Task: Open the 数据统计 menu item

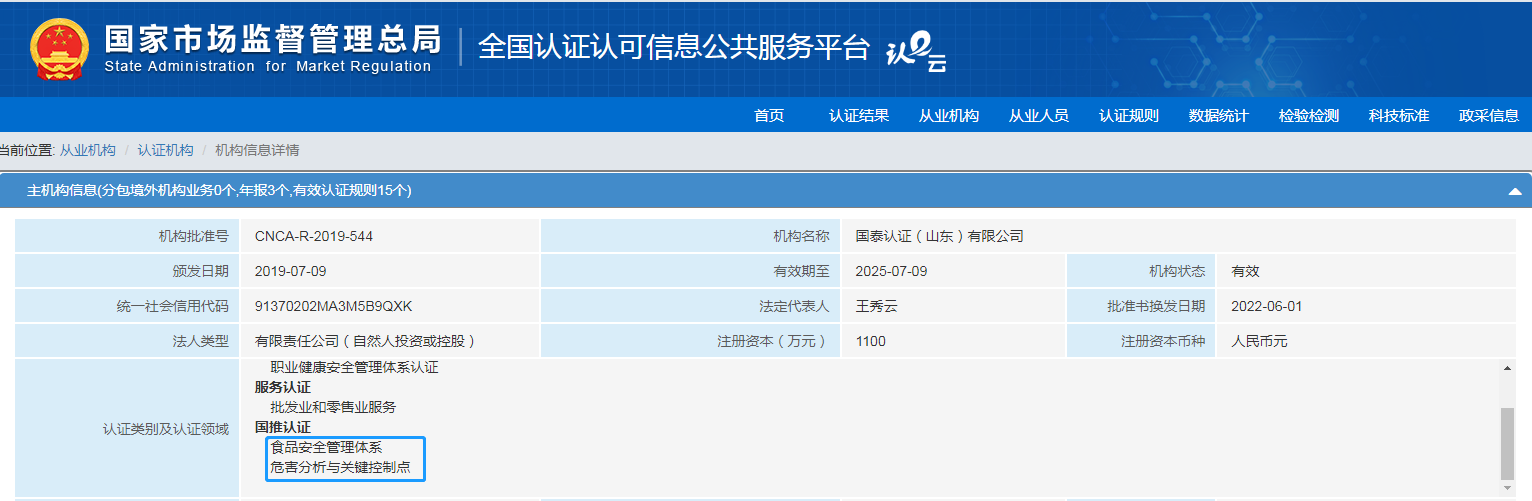Action: click(1219, 116)
